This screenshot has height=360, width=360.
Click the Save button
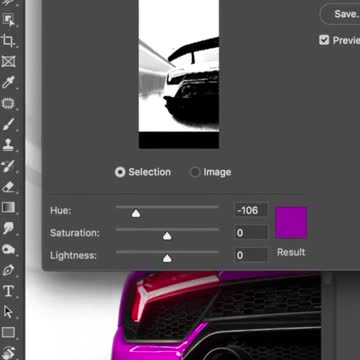pos(340,14)
